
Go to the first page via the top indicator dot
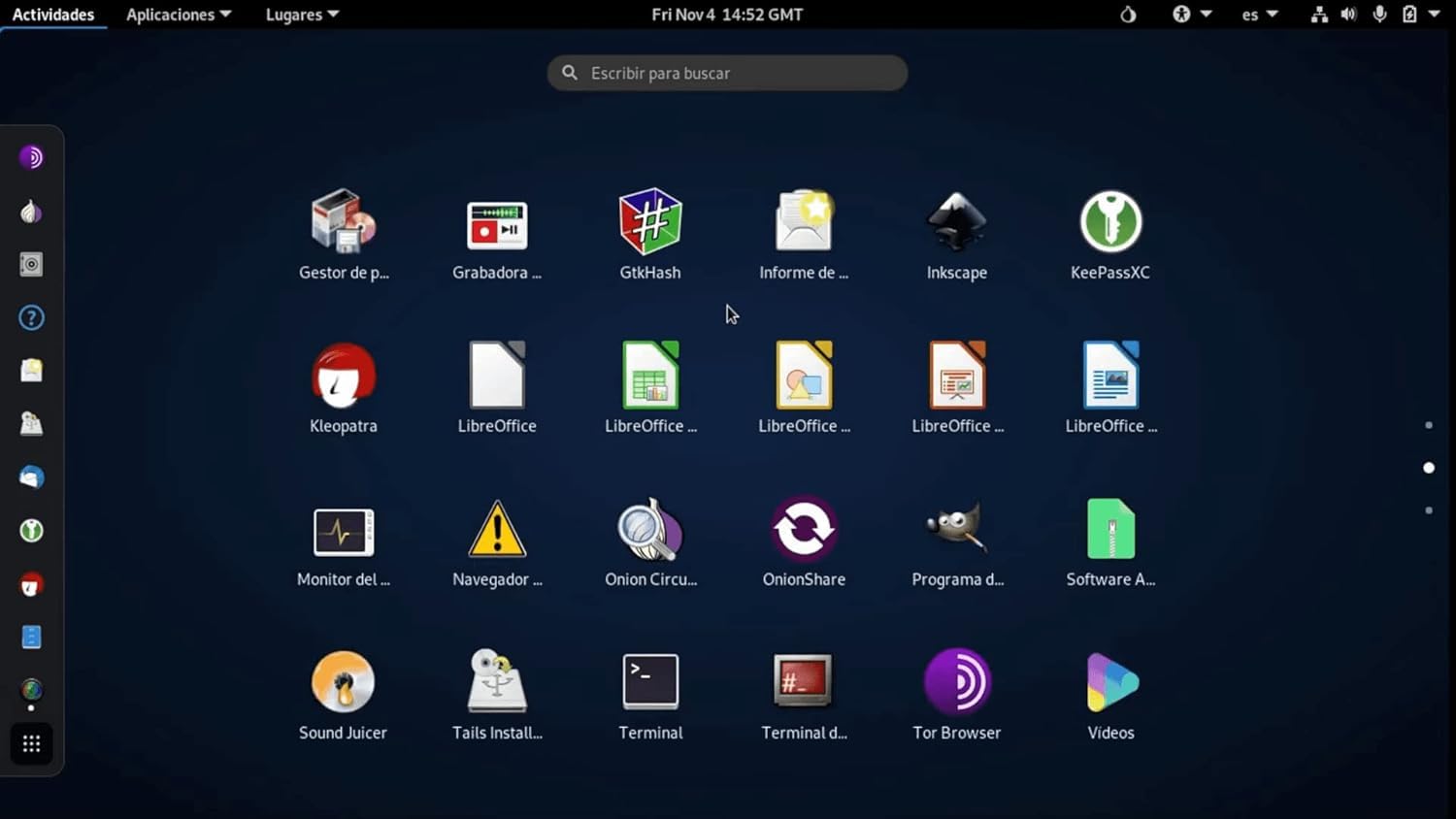click(1429, 425)
